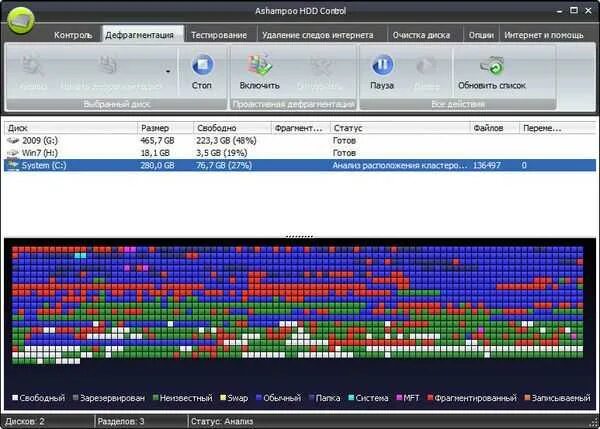This screenshot has height=429, width=600.
Task: Sort by the Диск column header
Action: click(71, 128)
